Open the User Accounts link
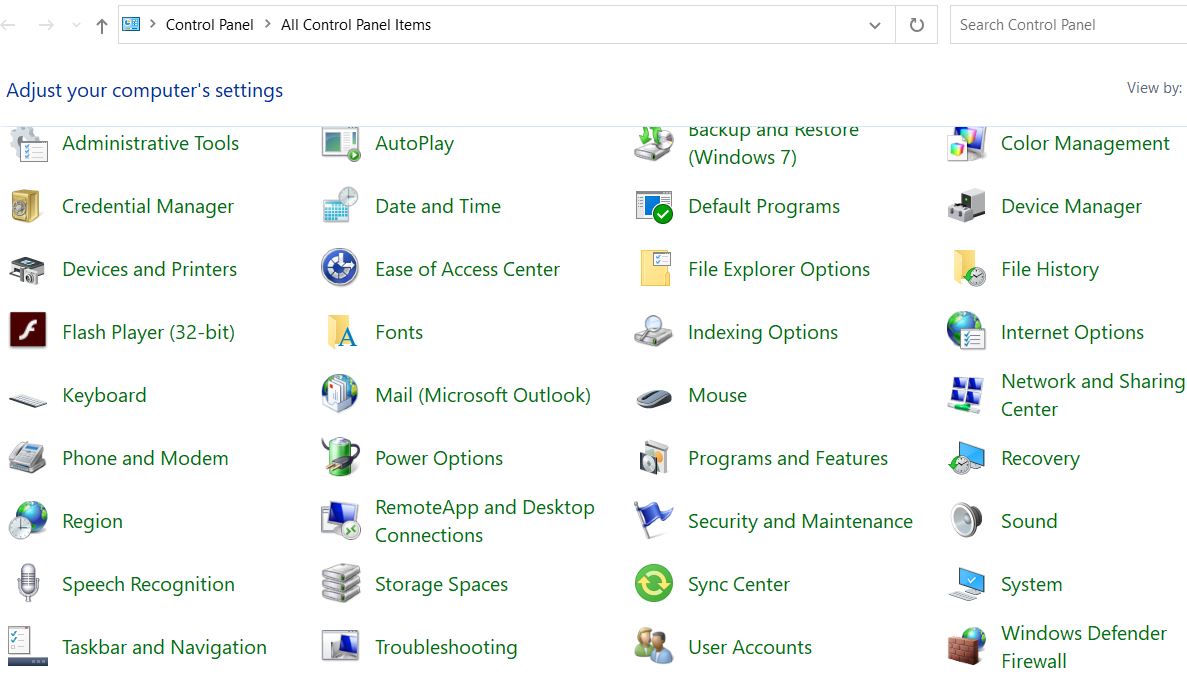 click(750, 647)
